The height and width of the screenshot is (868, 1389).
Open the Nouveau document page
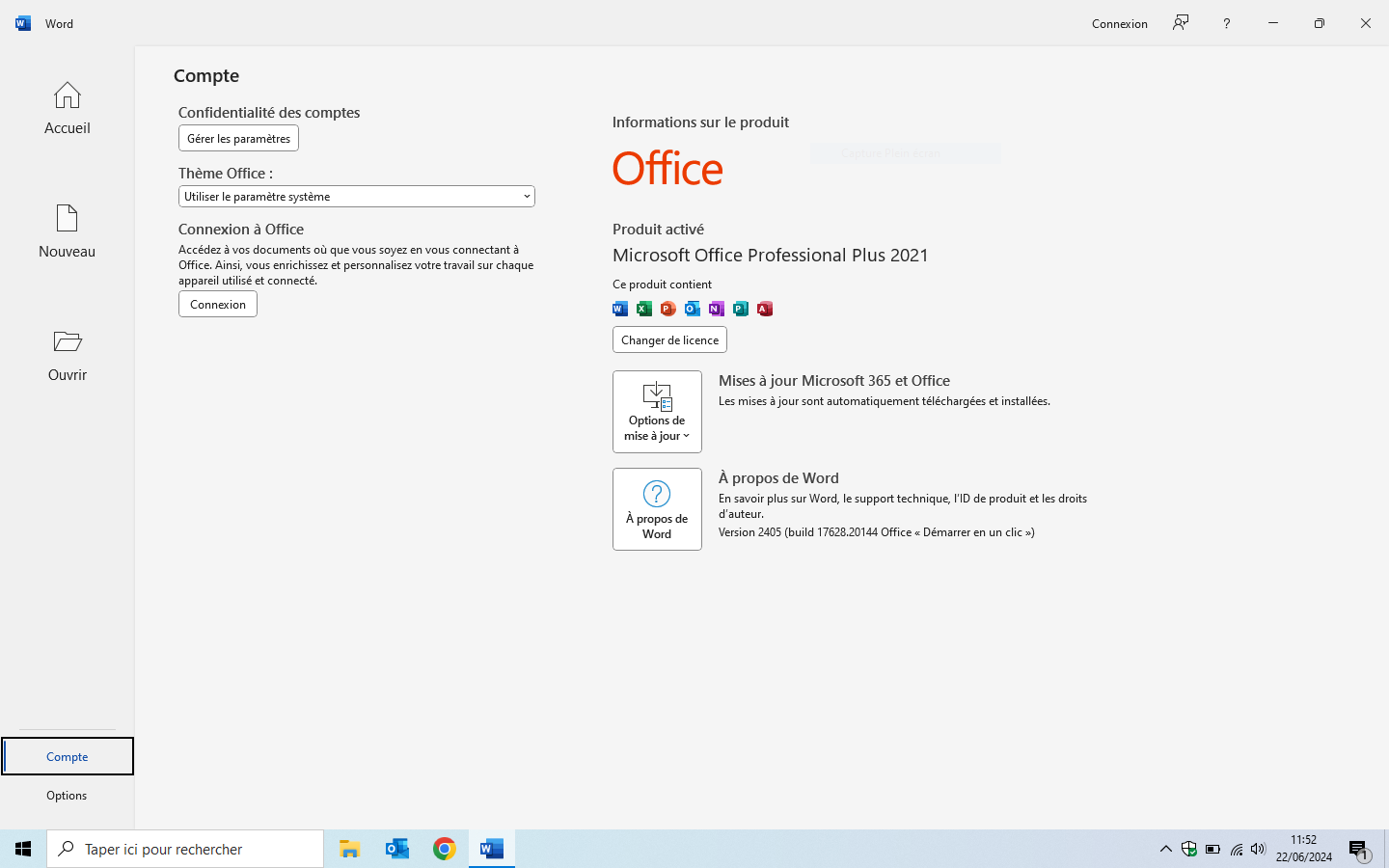[x=67, y=231]
